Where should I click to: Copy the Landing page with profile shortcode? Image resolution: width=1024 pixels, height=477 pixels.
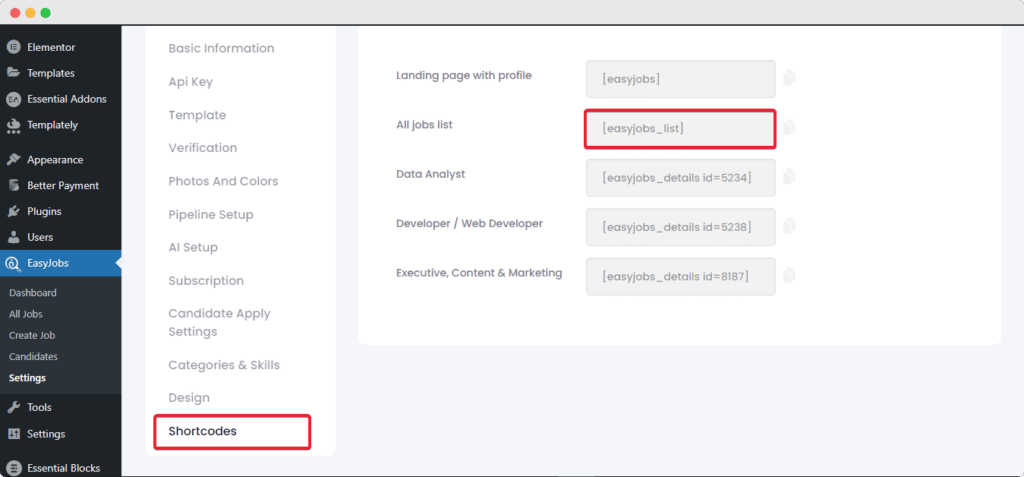(789, 78)
